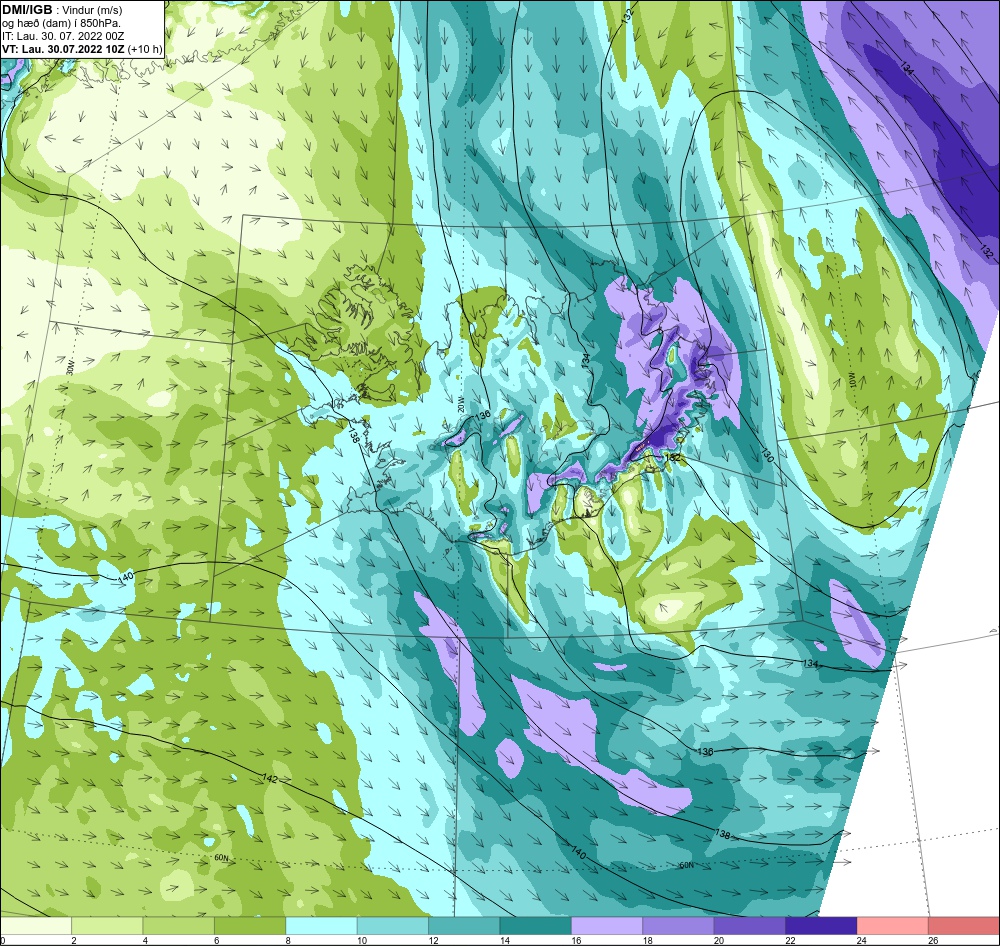Pick the 20–22 m/s violet legend swatch
The image size is (1000, 946).
point(750,926)
